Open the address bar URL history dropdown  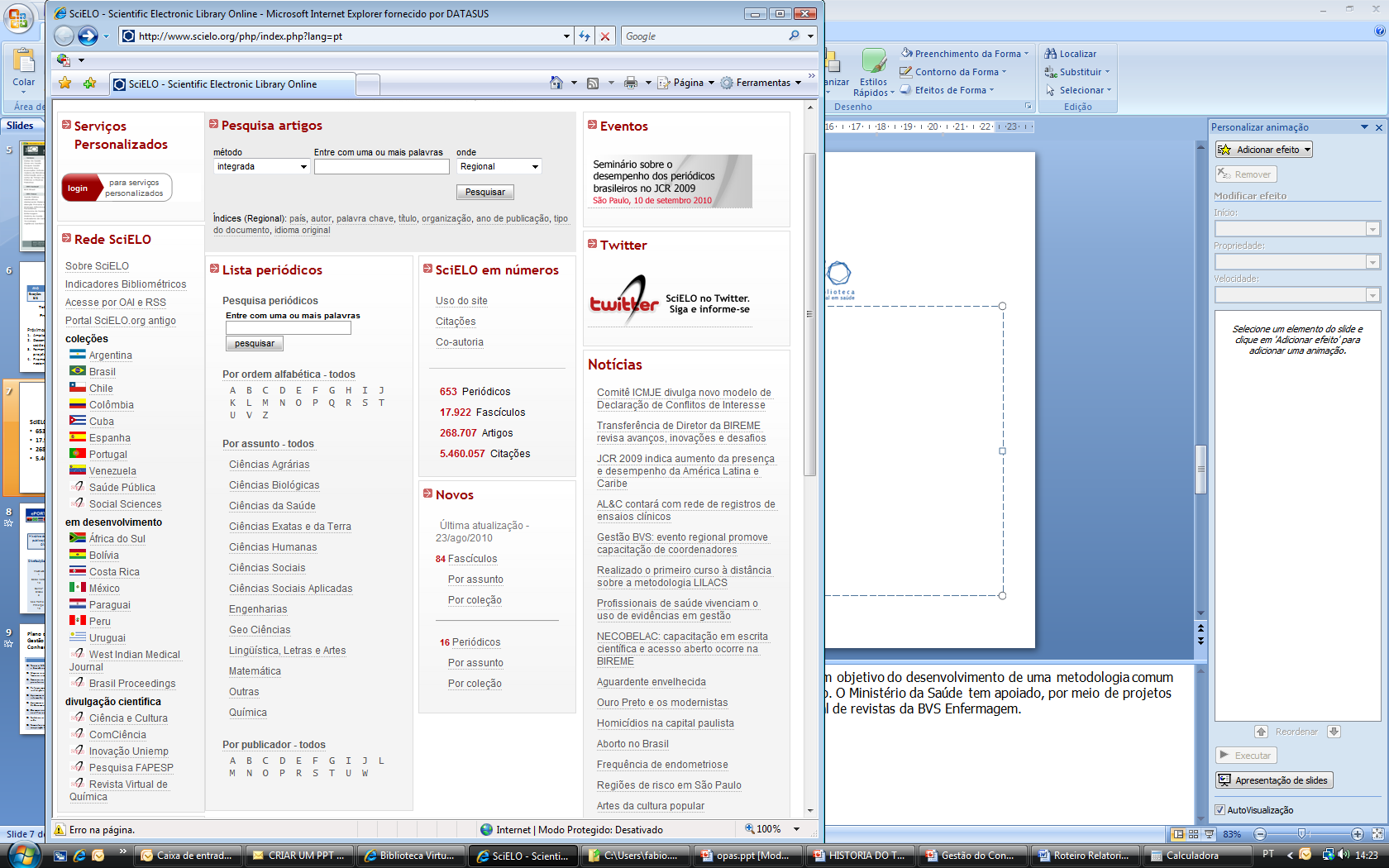pyautogui.click(x=566, y=36)
